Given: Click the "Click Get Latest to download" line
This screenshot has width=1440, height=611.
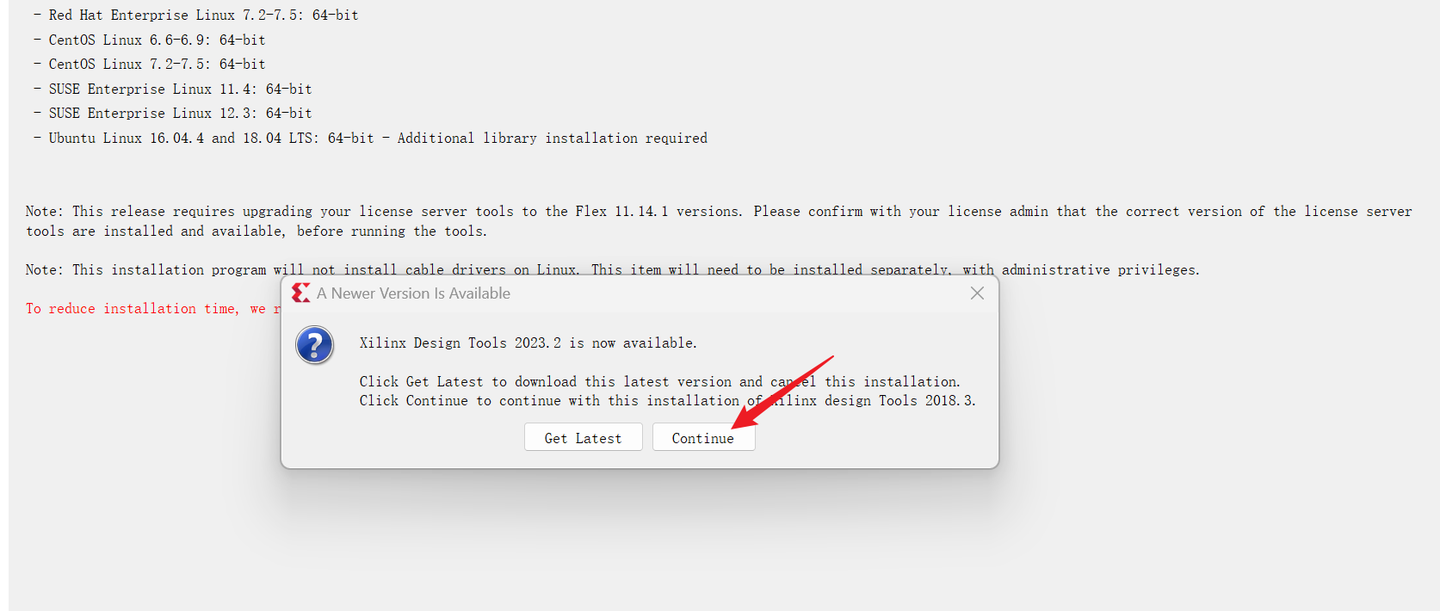Looking at the screenshot, I should pos(659,382).
